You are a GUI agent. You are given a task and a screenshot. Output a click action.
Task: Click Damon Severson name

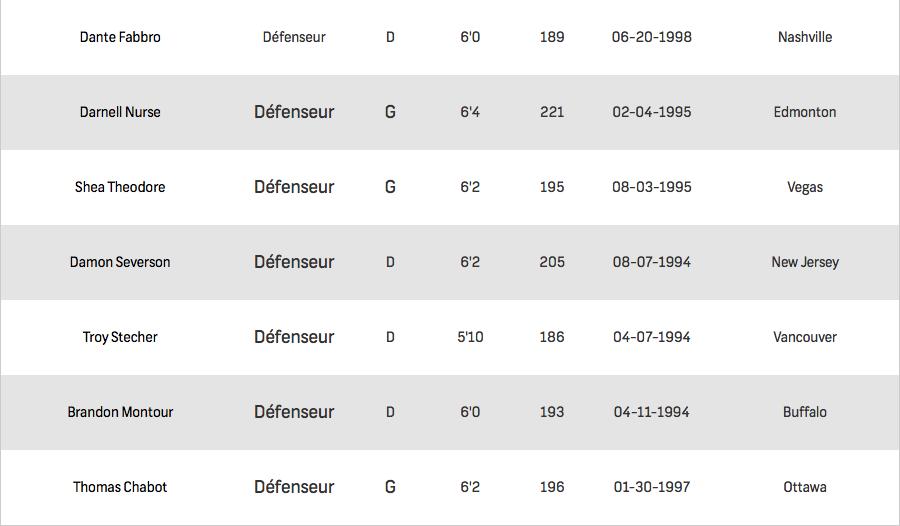pyautogui.click(x=120, y=262)
